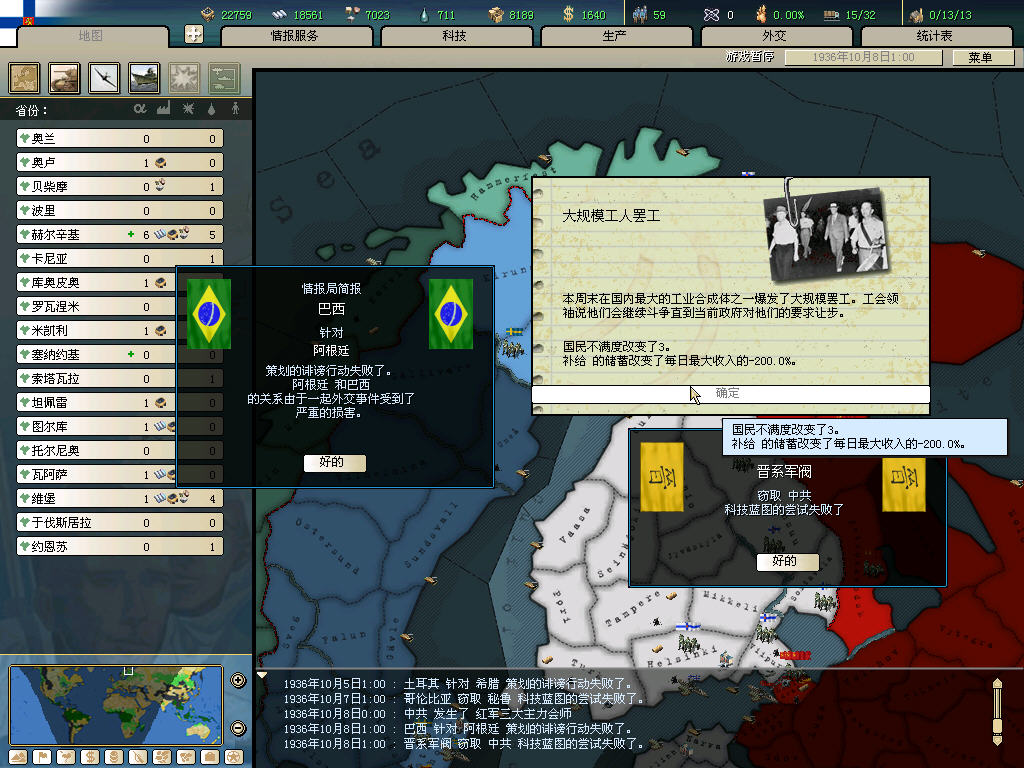The image size is (1024, 768).
Task: Select province 米凯利 in the list
Action: [x=97, y=330]
